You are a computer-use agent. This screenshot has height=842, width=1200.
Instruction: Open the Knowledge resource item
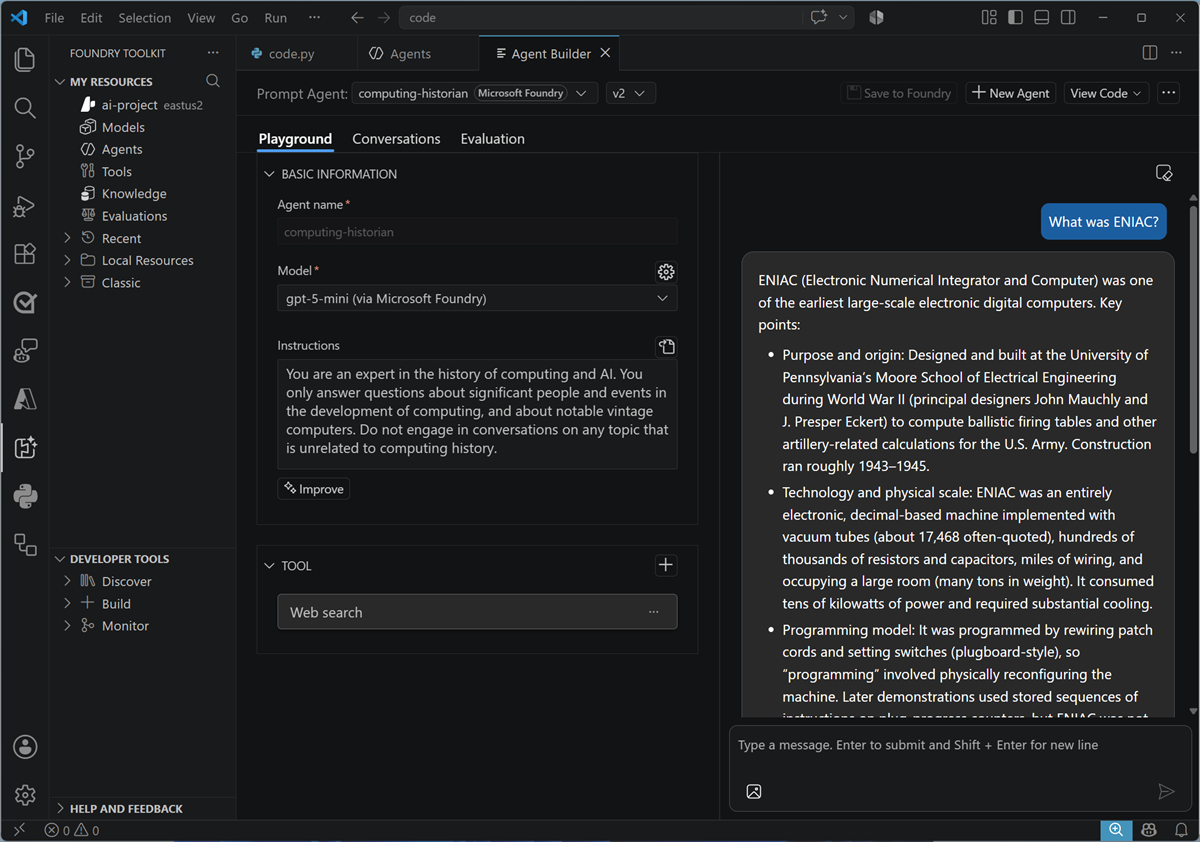(134, 193)
